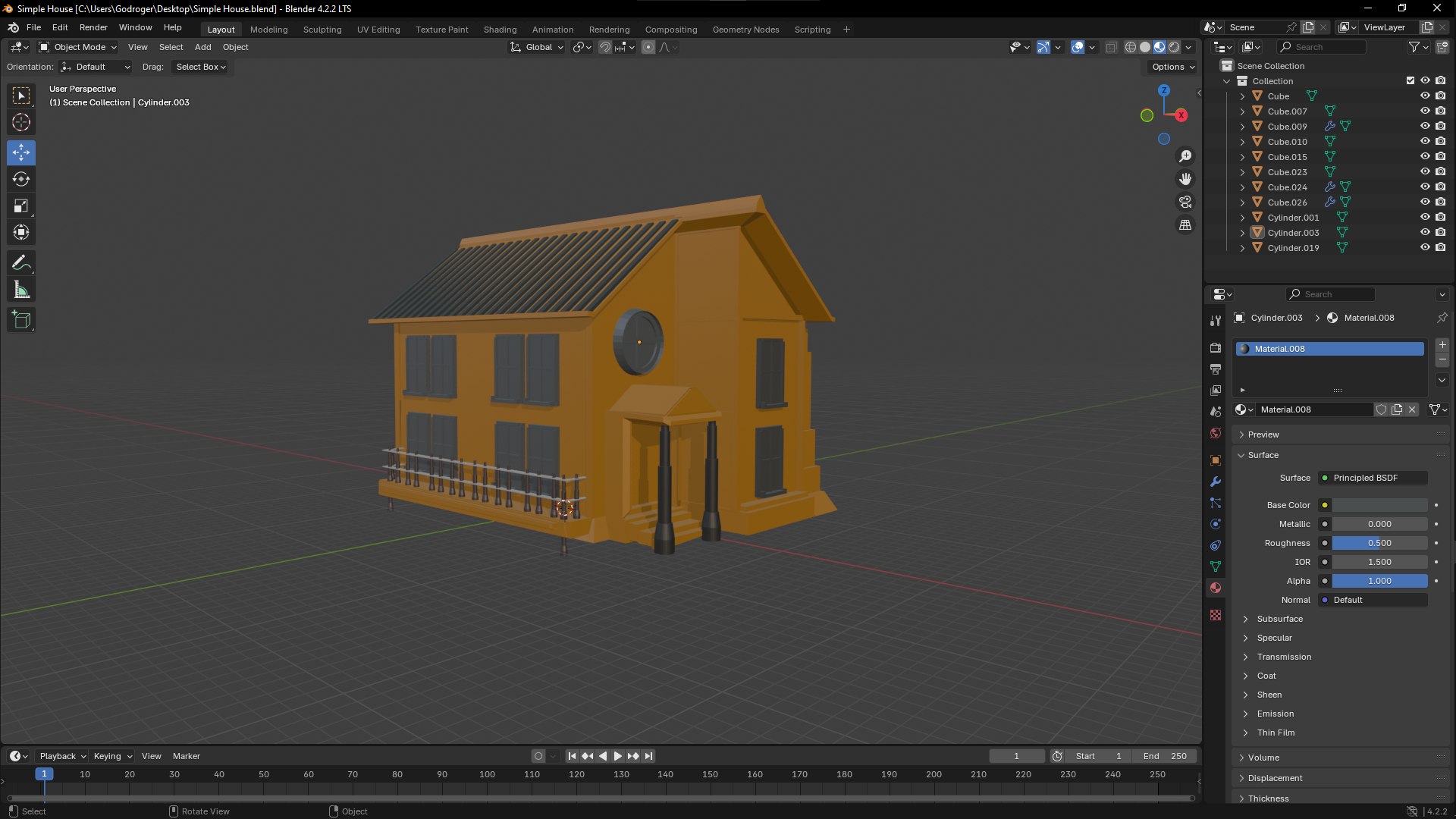Disable Cube.015 in renders
Screen dimensions: 1456x819
click(x=1440, y=156)
